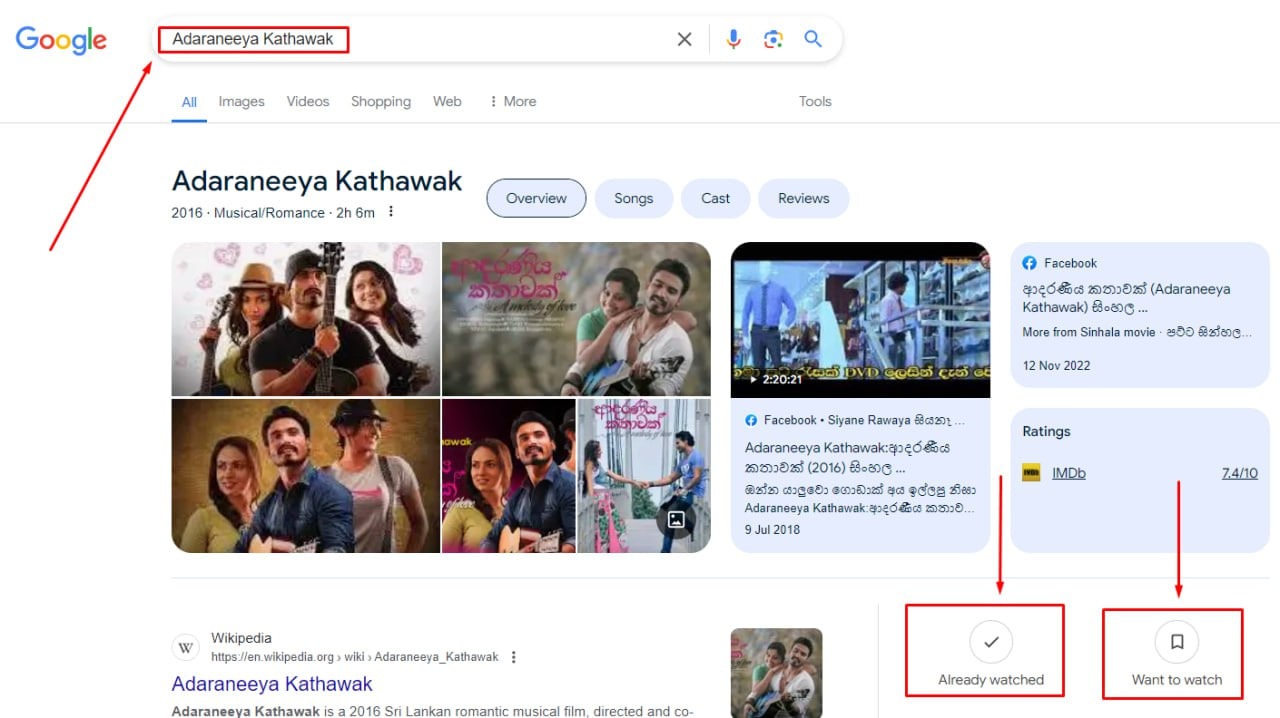
Task: Click the Ratings heading
Action: coord(1046,431)
